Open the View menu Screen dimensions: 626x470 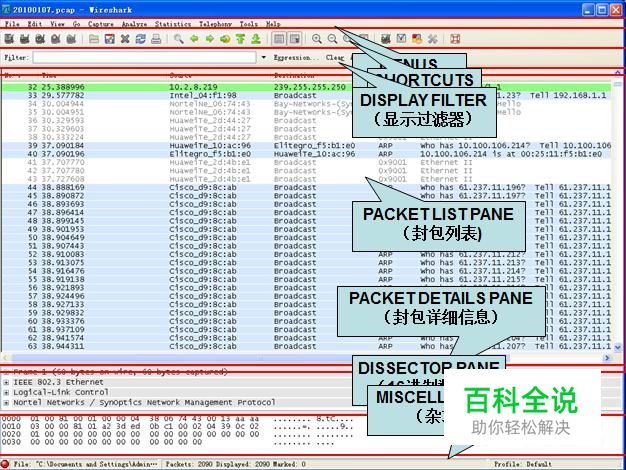coord(57,24)
